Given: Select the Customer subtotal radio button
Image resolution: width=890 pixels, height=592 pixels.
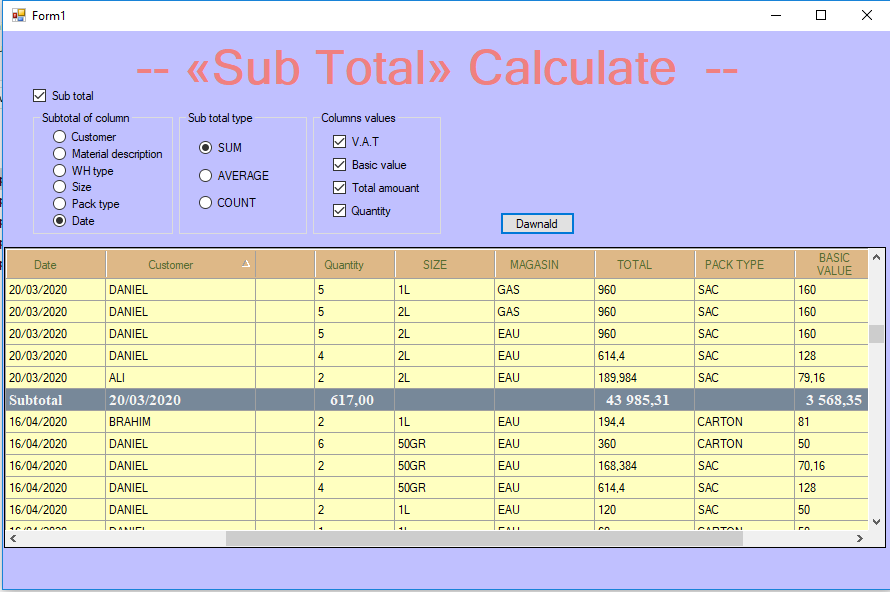Looking at the screenshot, I should click(60, 137).
